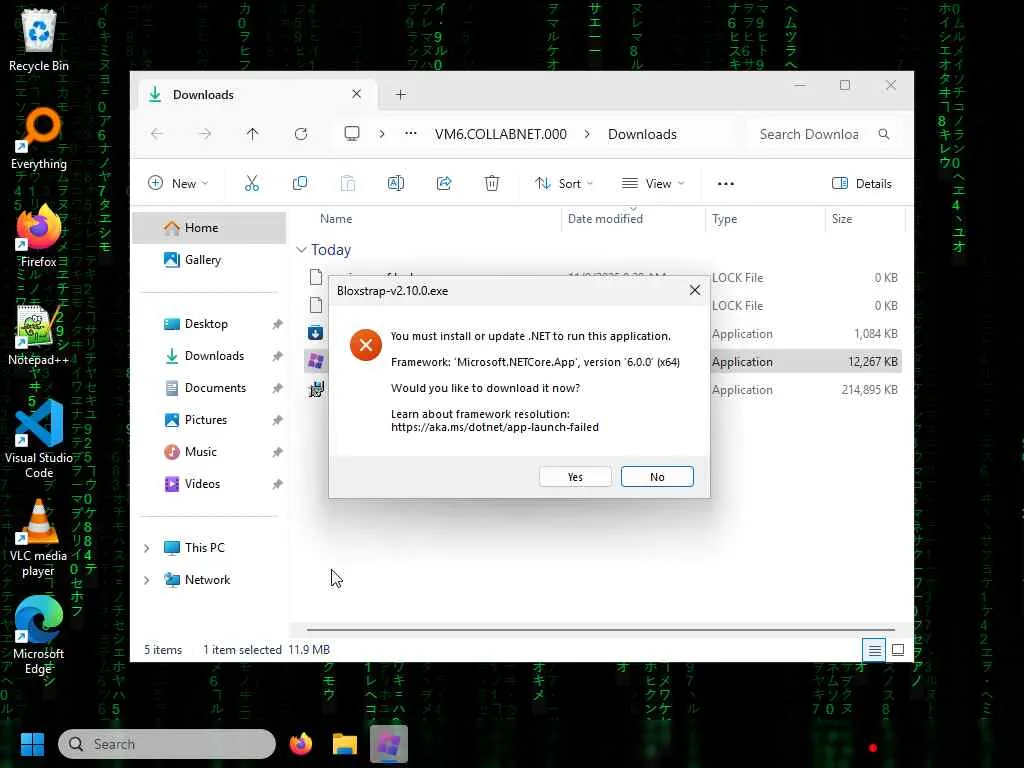Expand chevron after VM6.COLLABNET.000 breadcrumb

587,134
